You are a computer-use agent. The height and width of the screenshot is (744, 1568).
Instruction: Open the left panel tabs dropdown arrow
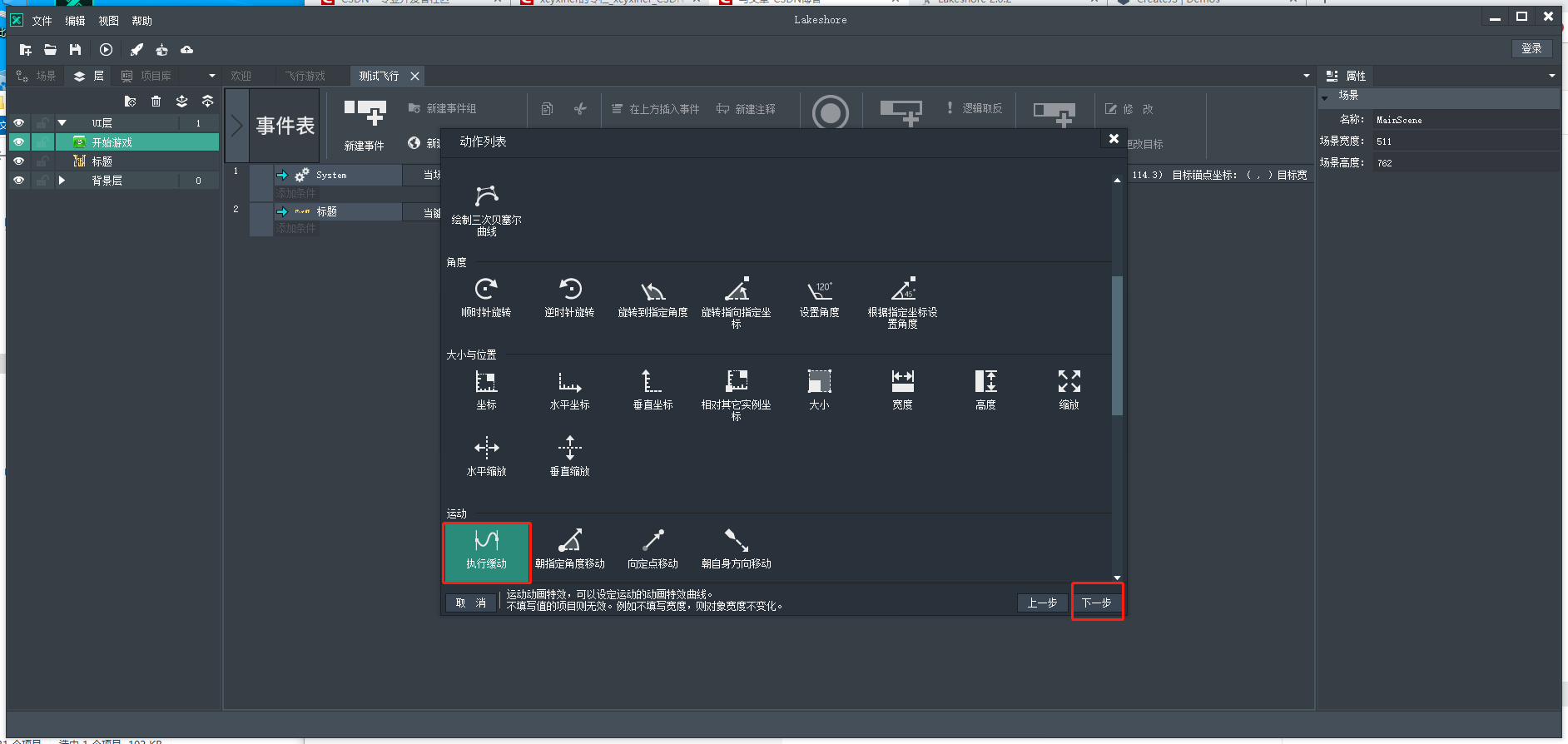click(212, 76)
